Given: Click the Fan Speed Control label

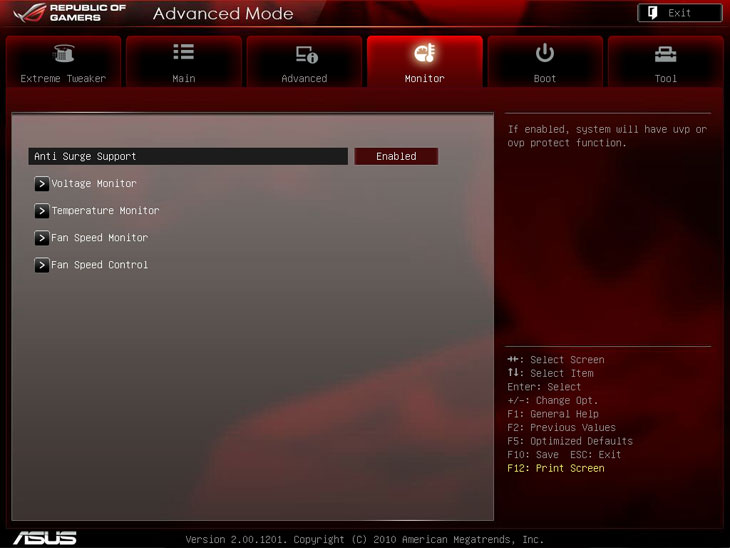Looking at the screenshot, I should (x=100, y=265).
